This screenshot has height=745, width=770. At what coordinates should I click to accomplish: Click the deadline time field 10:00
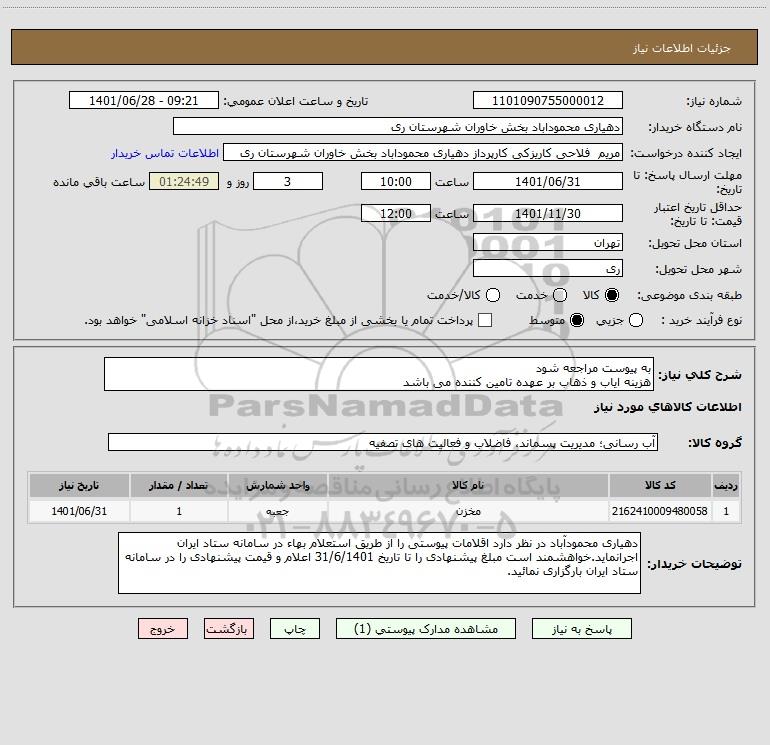[x=396, y=182]
